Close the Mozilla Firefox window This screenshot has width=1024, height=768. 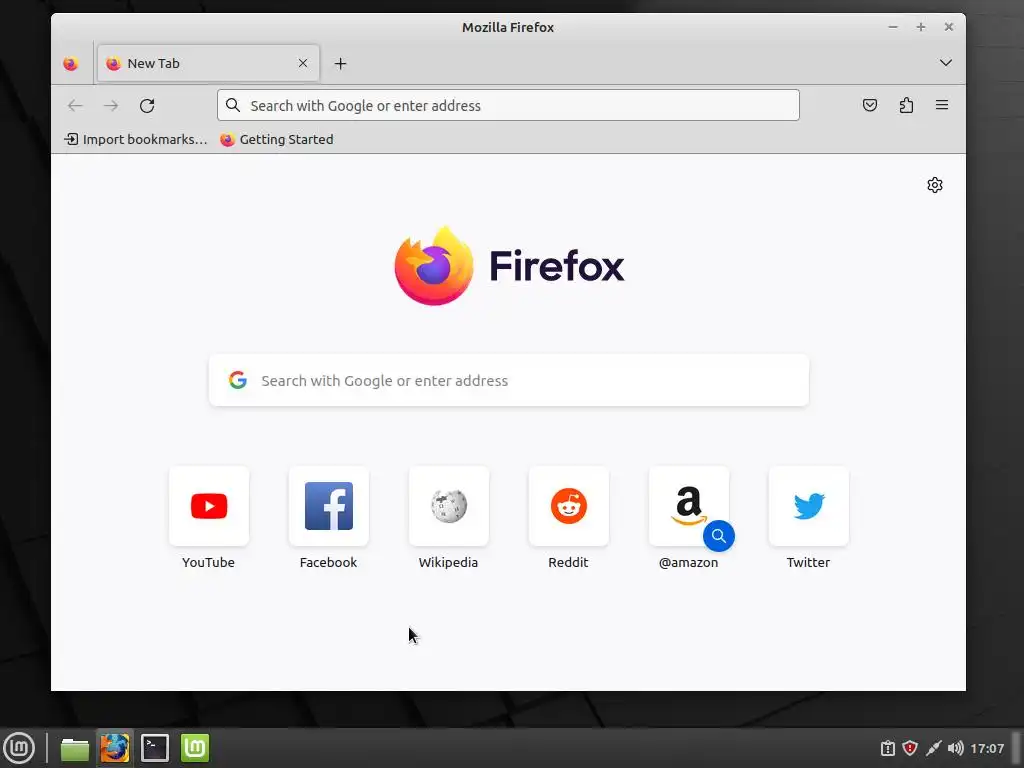[949, 27]
